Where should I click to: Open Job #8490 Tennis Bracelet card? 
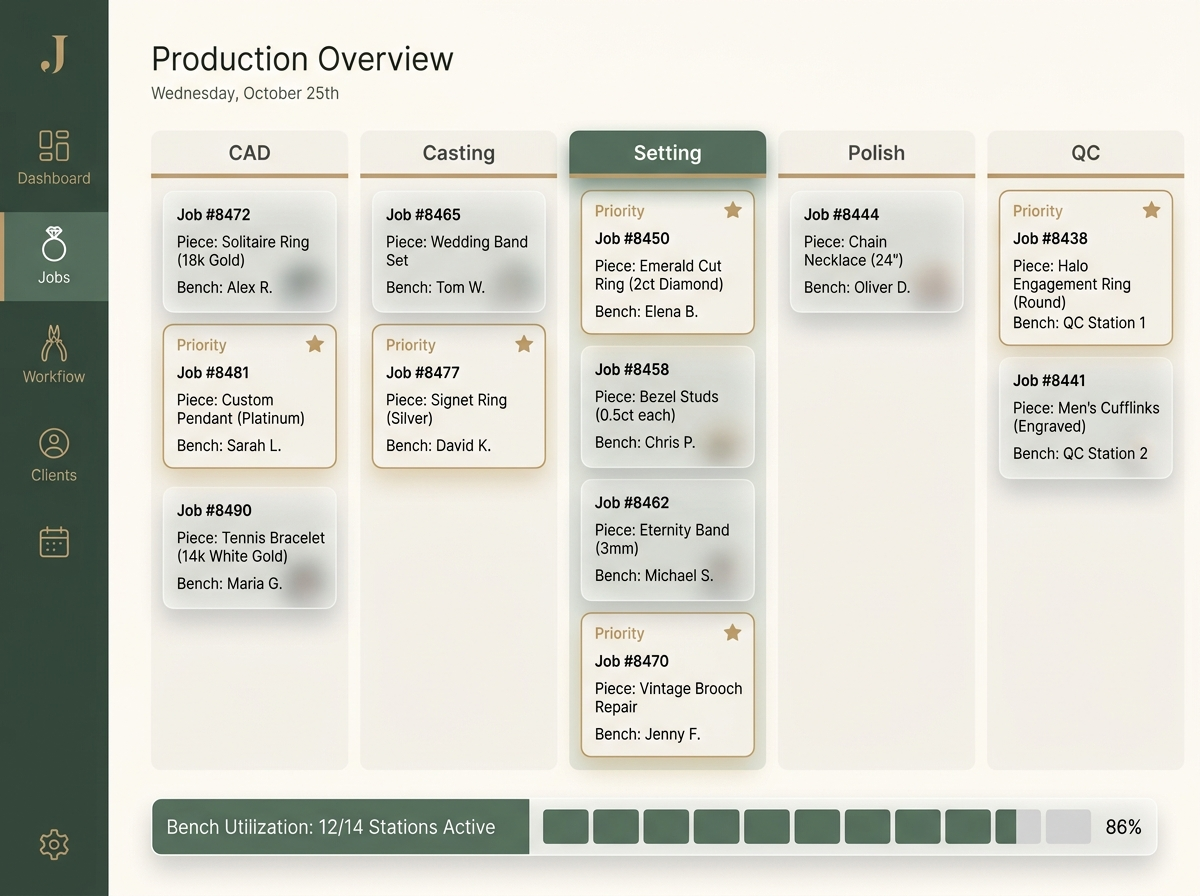[x=250, y=548]
